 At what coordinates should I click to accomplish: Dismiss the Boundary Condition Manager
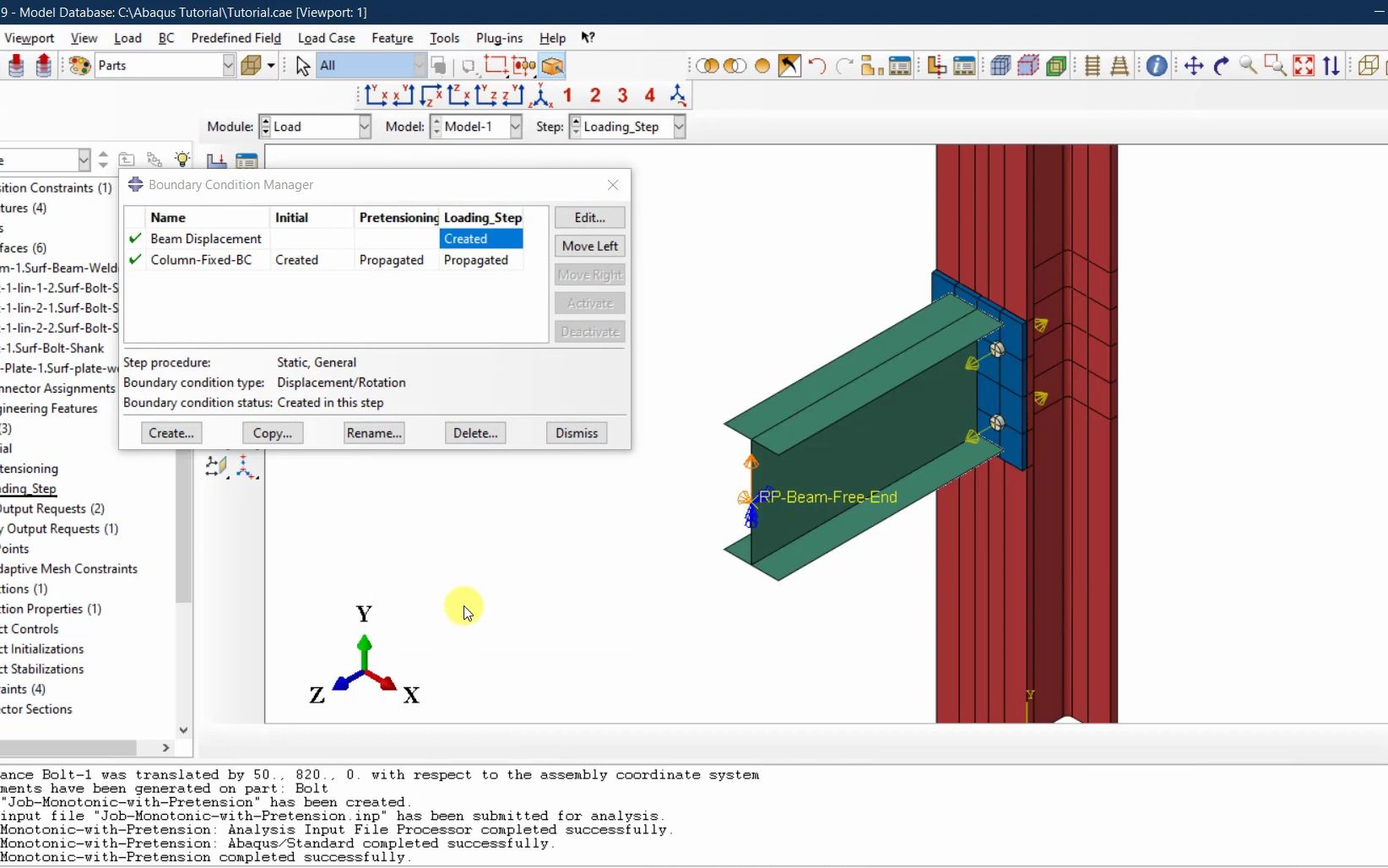coord(577,432)
